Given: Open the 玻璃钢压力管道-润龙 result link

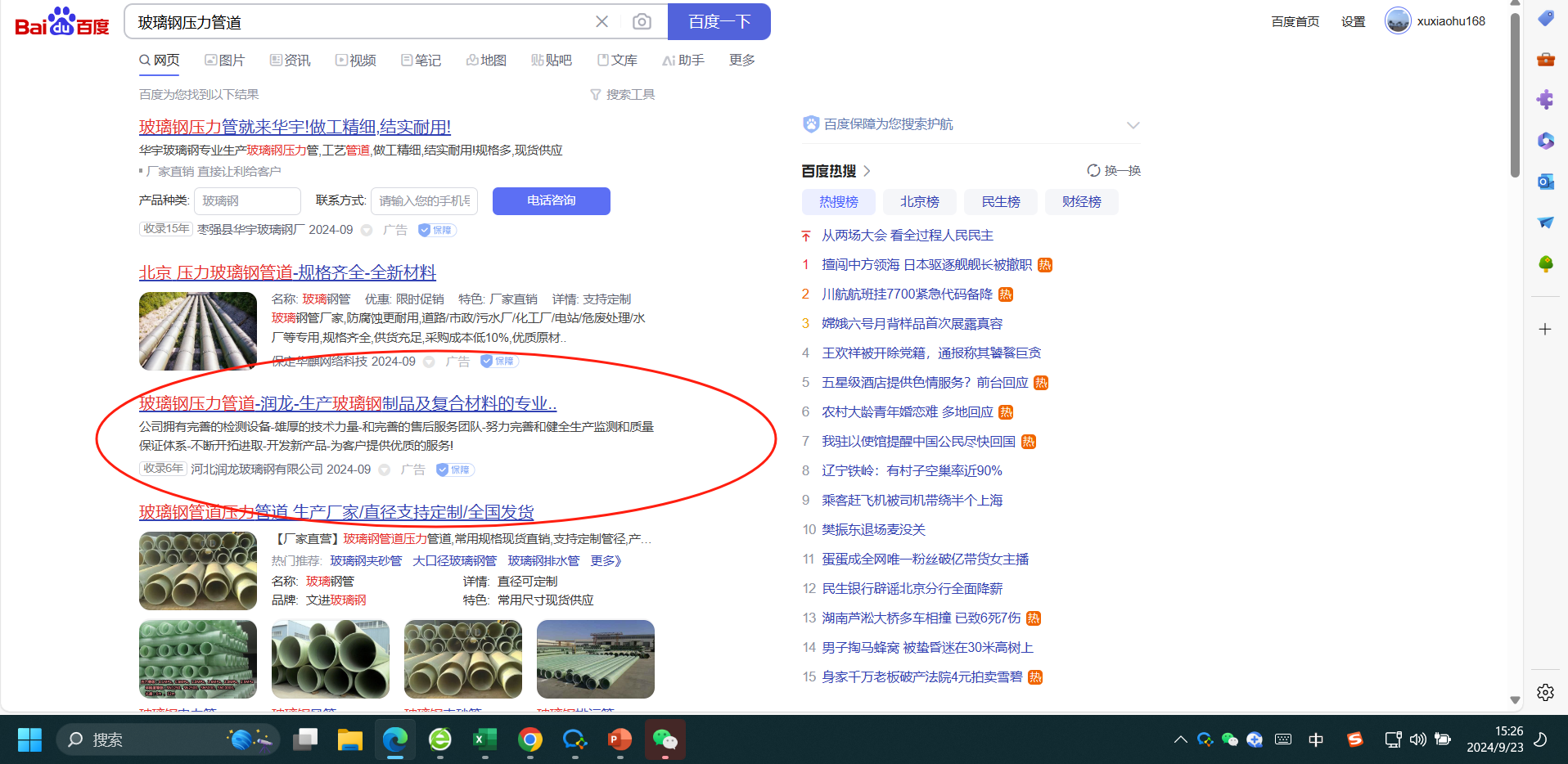Looking at the screenshot, I should pyautogui.click(x=348, y=403).
